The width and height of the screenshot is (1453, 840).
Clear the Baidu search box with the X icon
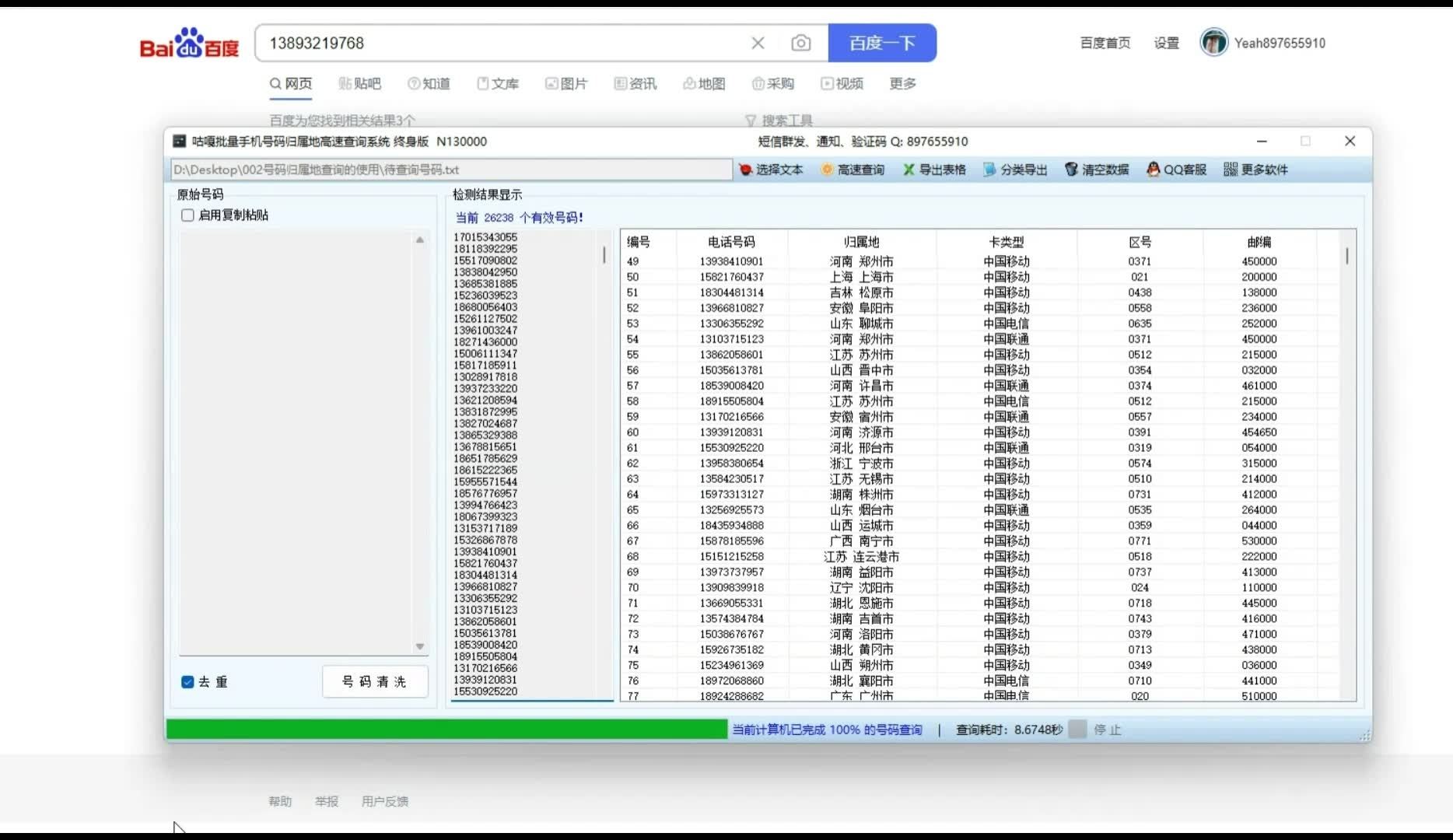(758, 43)
